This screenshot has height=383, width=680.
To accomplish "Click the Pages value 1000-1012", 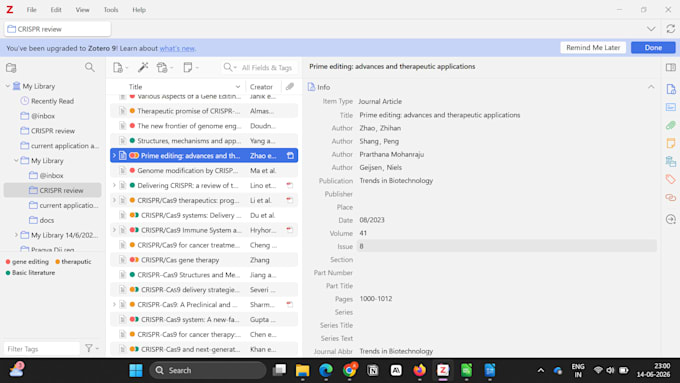I will (376, 299).
